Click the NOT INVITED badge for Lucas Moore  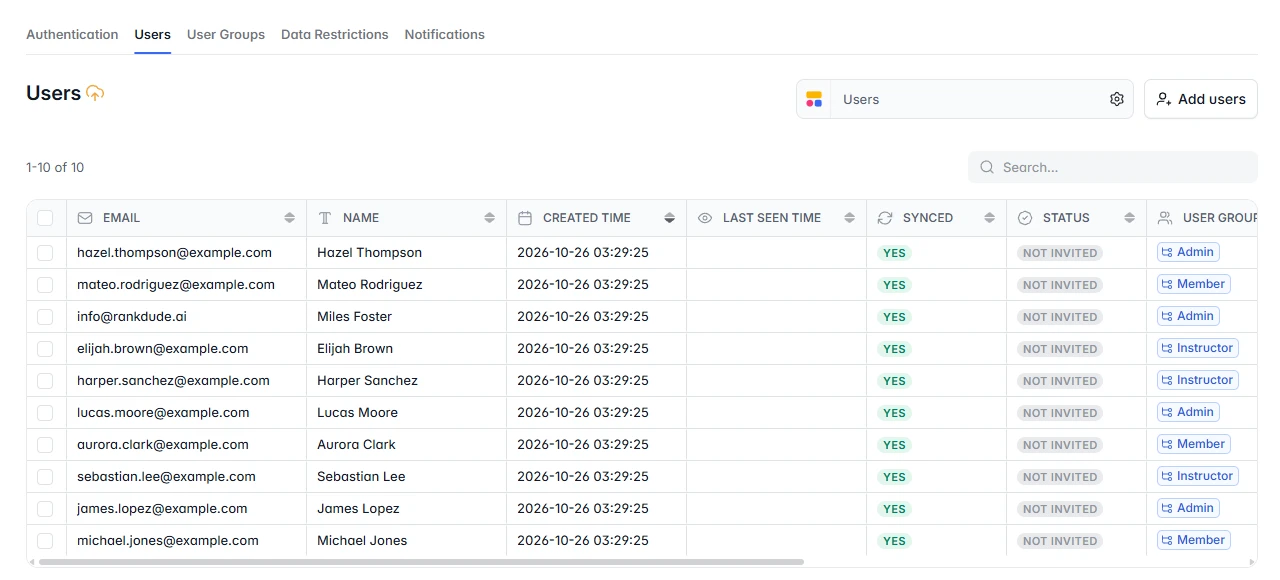click(1060, 413)
